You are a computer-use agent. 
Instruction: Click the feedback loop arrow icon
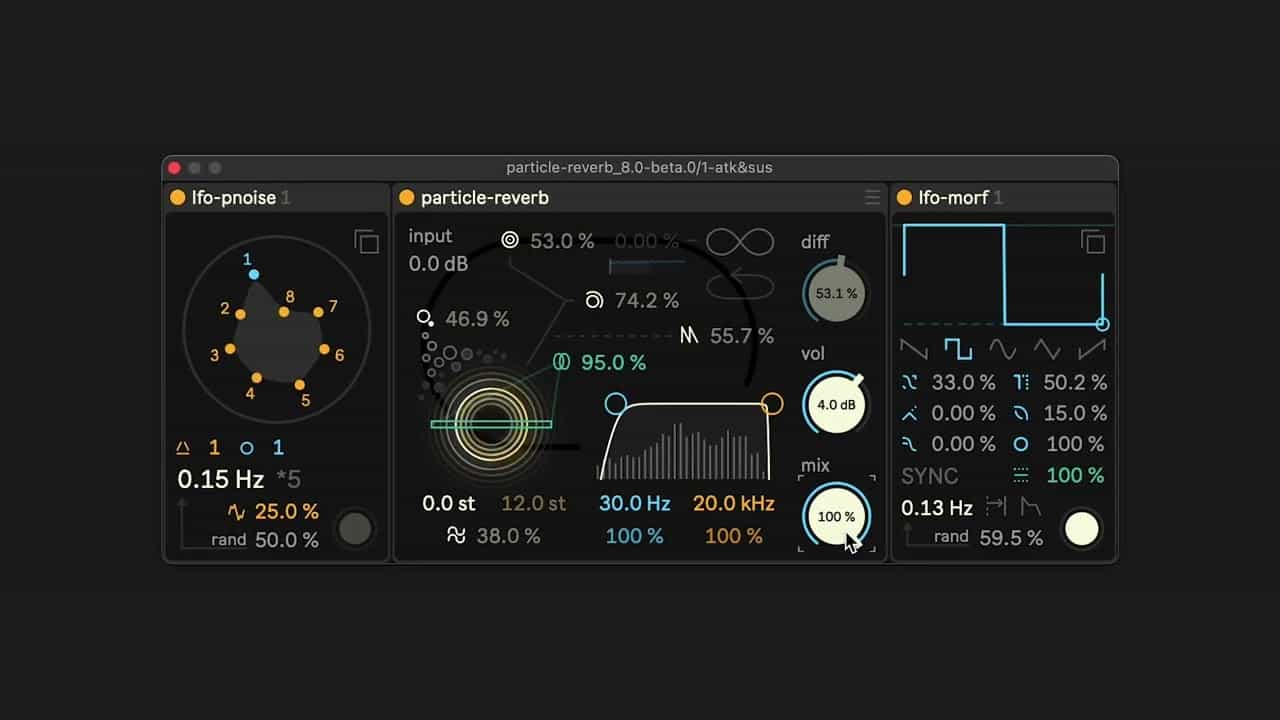tap(740, 284)
